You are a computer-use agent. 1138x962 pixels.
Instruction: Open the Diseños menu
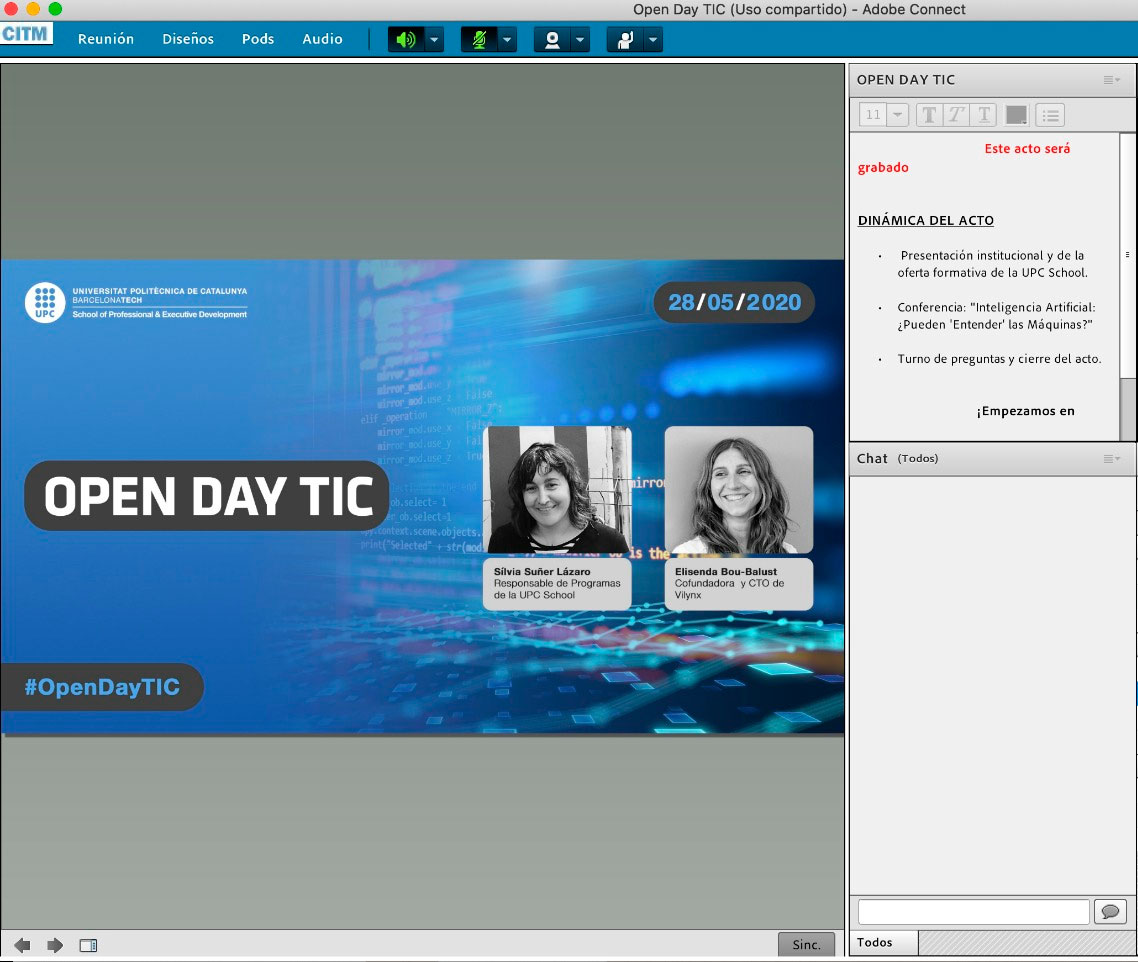point(188,39)
